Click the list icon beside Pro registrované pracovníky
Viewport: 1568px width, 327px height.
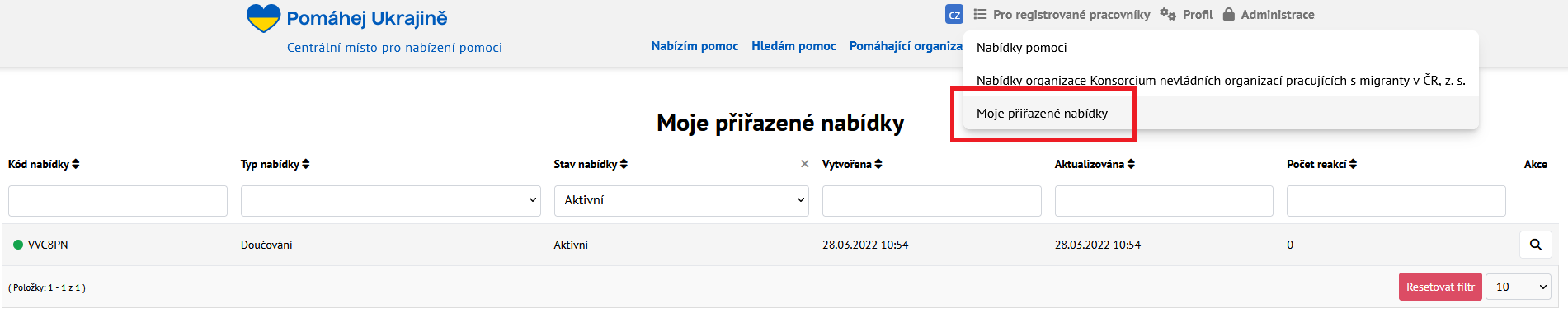point(980,15)
